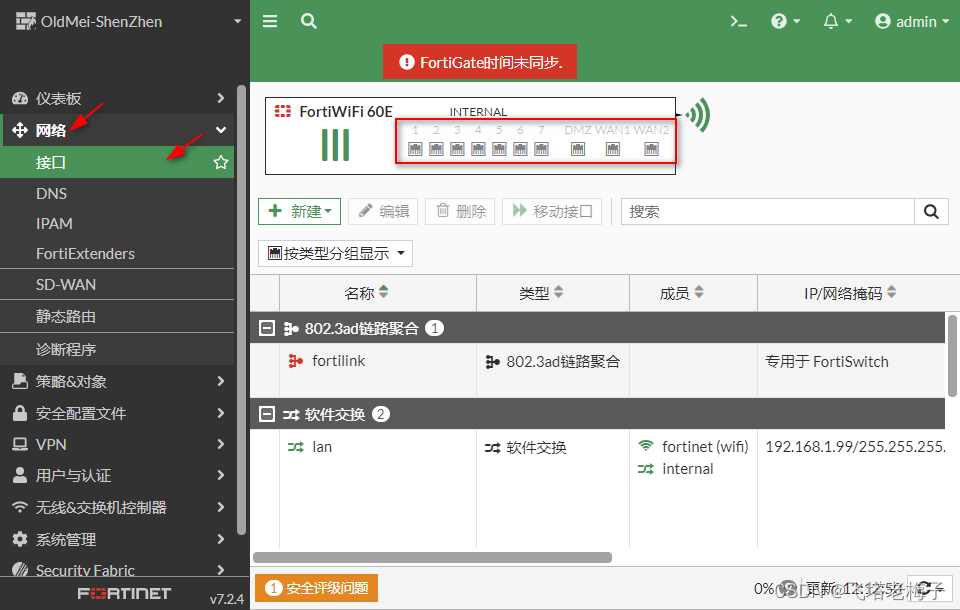Click the WAN1 port icon
Screen dimensions: 960x610
point(612,149)
